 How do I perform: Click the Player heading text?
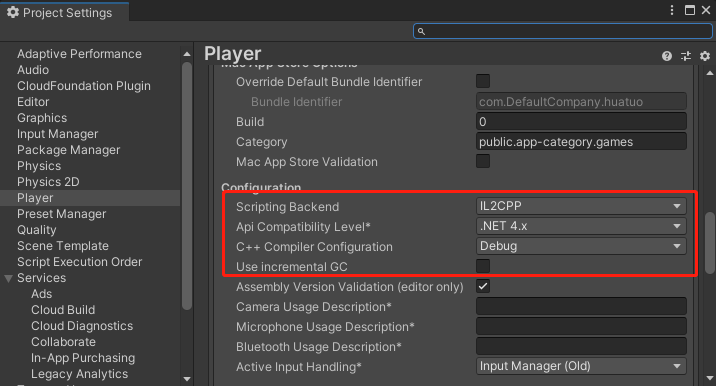point(232,54)
